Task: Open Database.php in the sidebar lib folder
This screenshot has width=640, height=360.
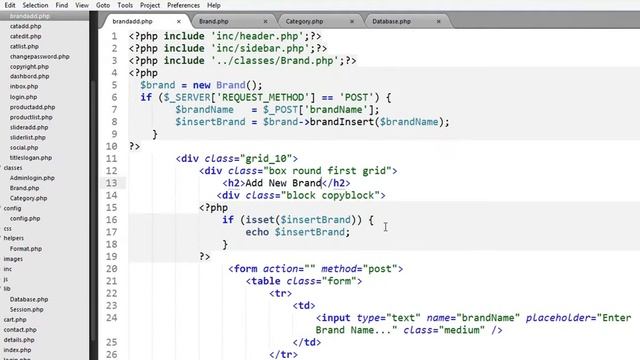Action: click(29, 299)
